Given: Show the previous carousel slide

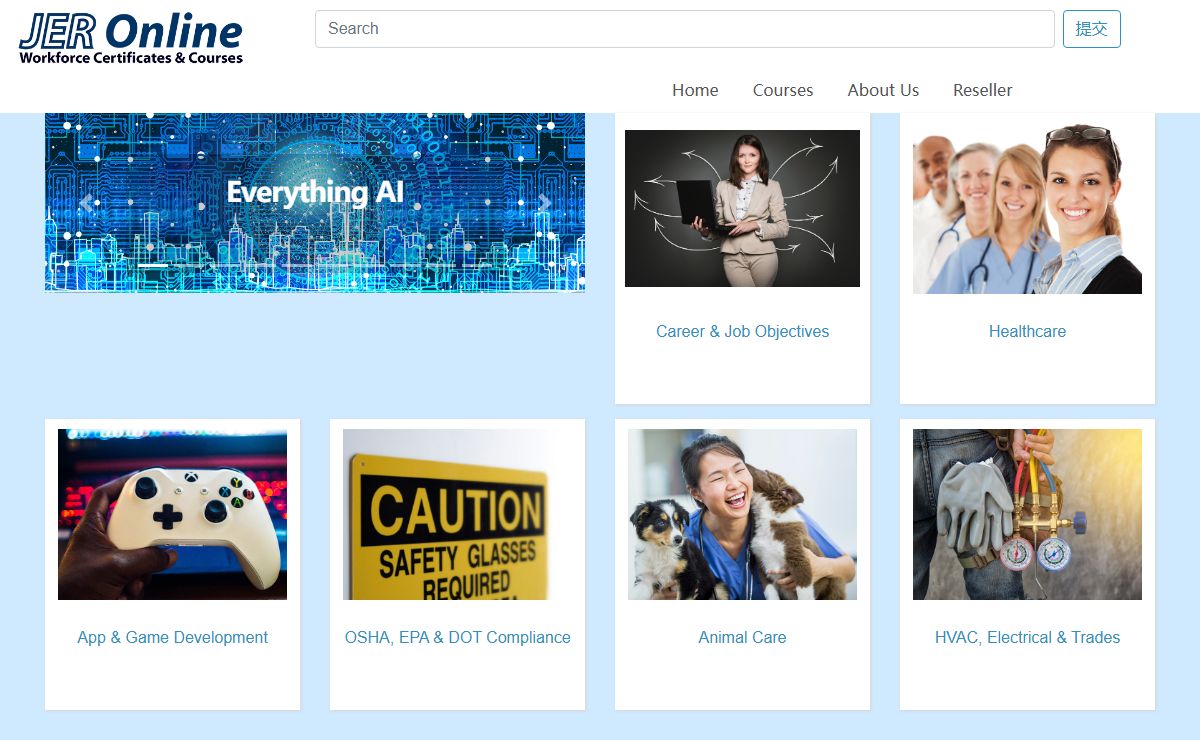Looking at the screenshot, I should (x=86, y=203).
